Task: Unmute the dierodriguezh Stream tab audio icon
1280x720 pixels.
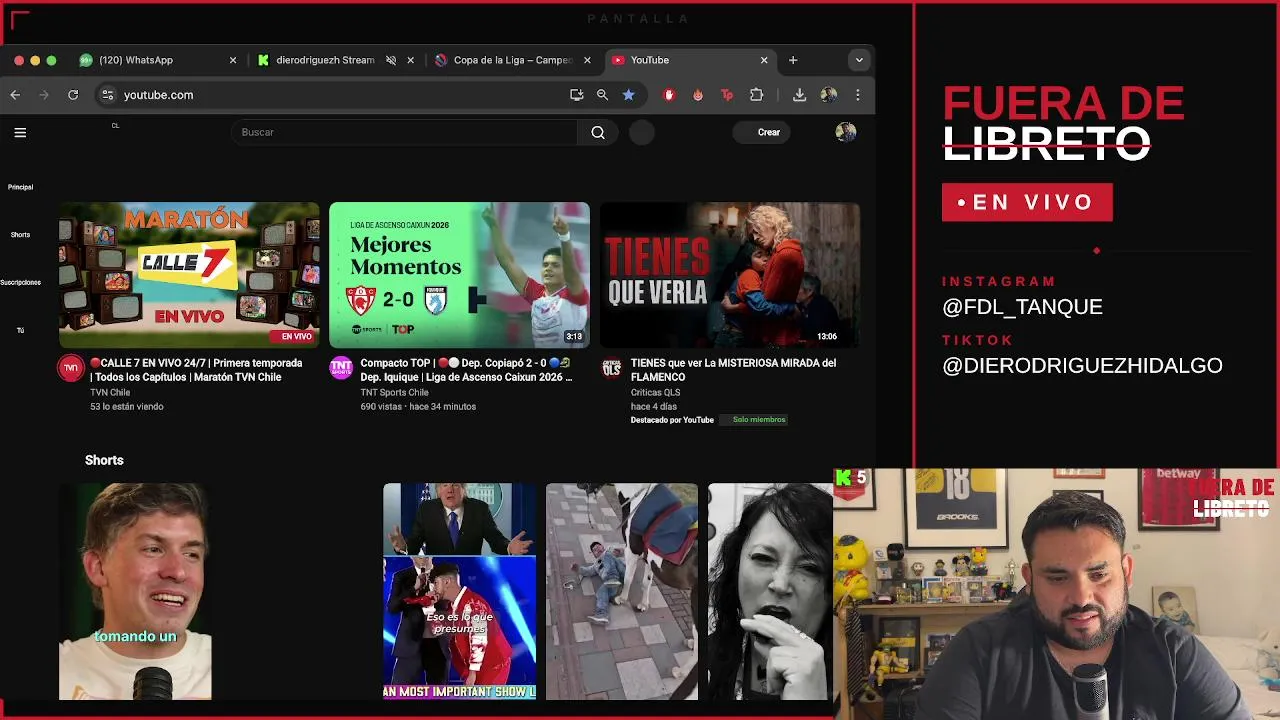Action: pyautogui.click(x=391, y=60)
